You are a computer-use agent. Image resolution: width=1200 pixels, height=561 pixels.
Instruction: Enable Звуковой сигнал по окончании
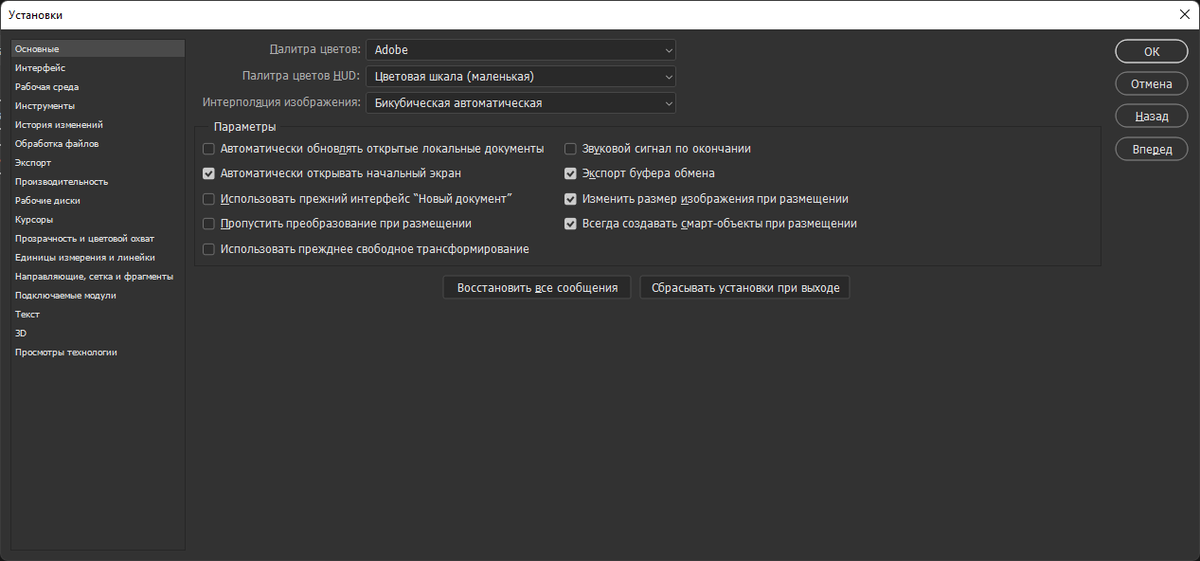pos(571,149)
